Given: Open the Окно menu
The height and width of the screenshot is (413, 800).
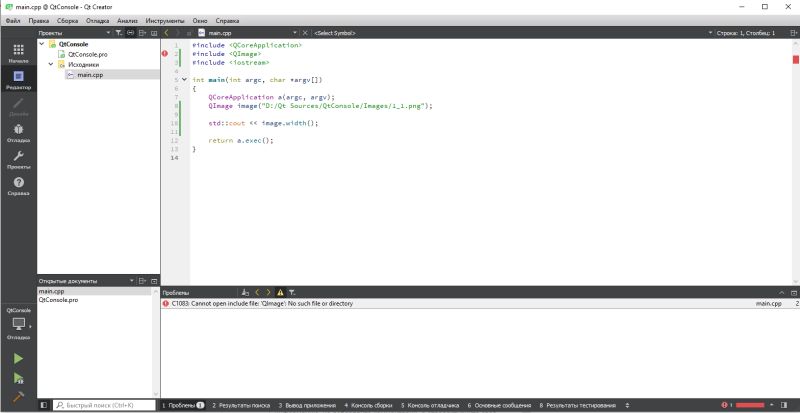Looking at the screenshot, I should pyautogui.click(x=200, y=21).
